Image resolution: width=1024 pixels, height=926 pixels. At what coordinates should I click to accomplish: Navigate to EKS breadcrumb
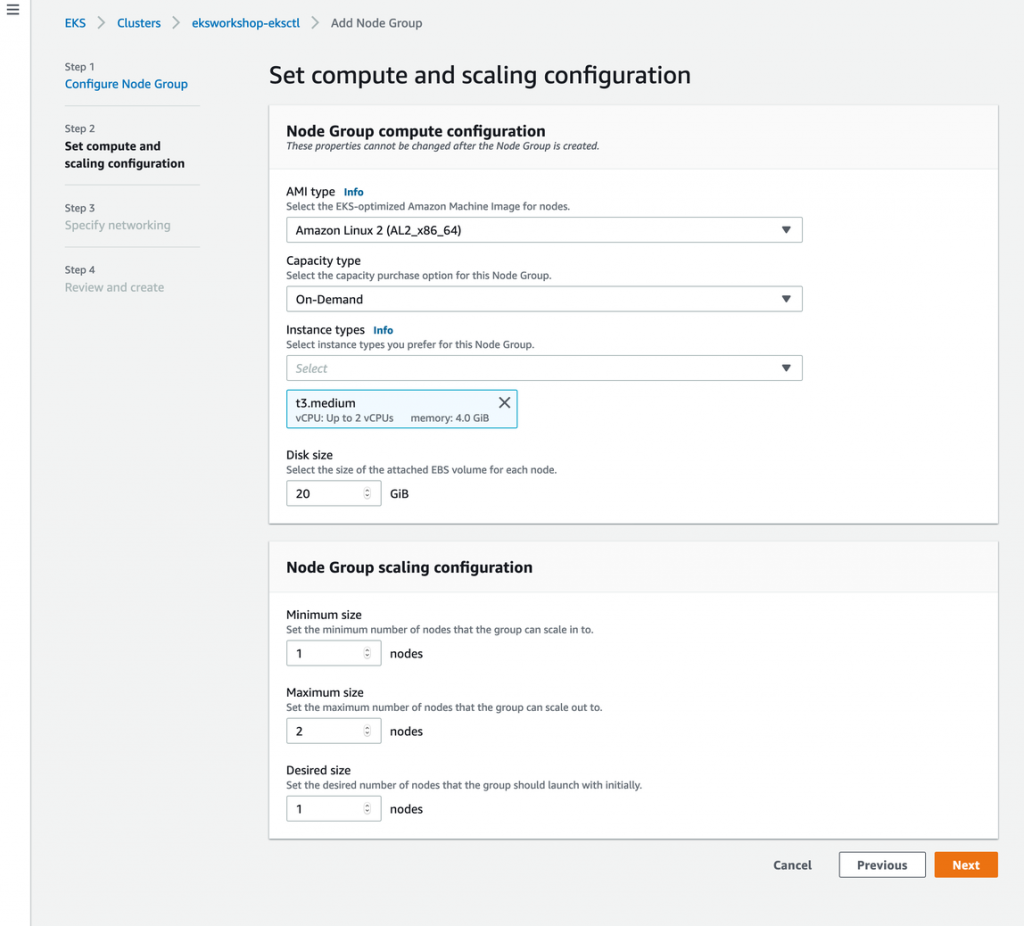pyautogui.click(x=75, y=23)
